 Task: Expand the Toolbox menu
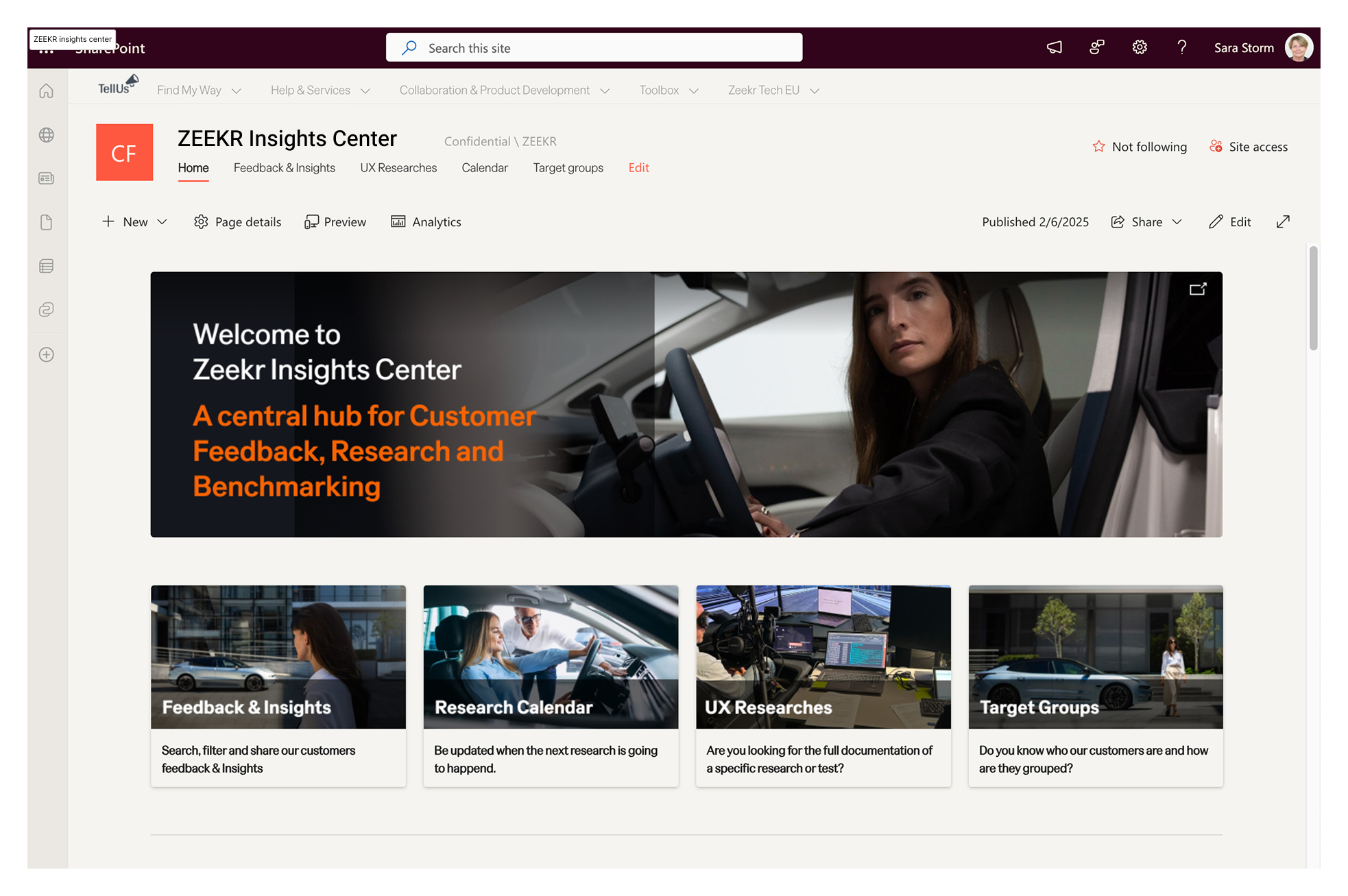coord(669,90)
